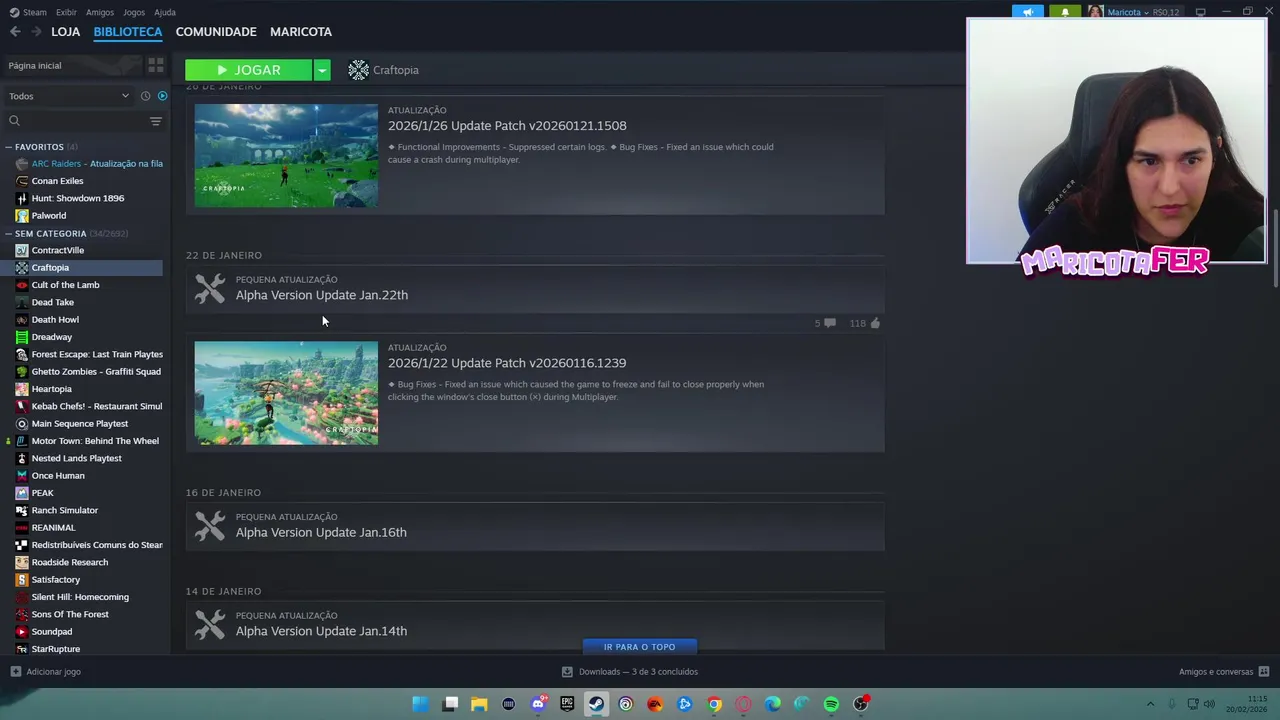Open Windows Start menu
The width and height of the screenshot is (1280, 720).
421,704
